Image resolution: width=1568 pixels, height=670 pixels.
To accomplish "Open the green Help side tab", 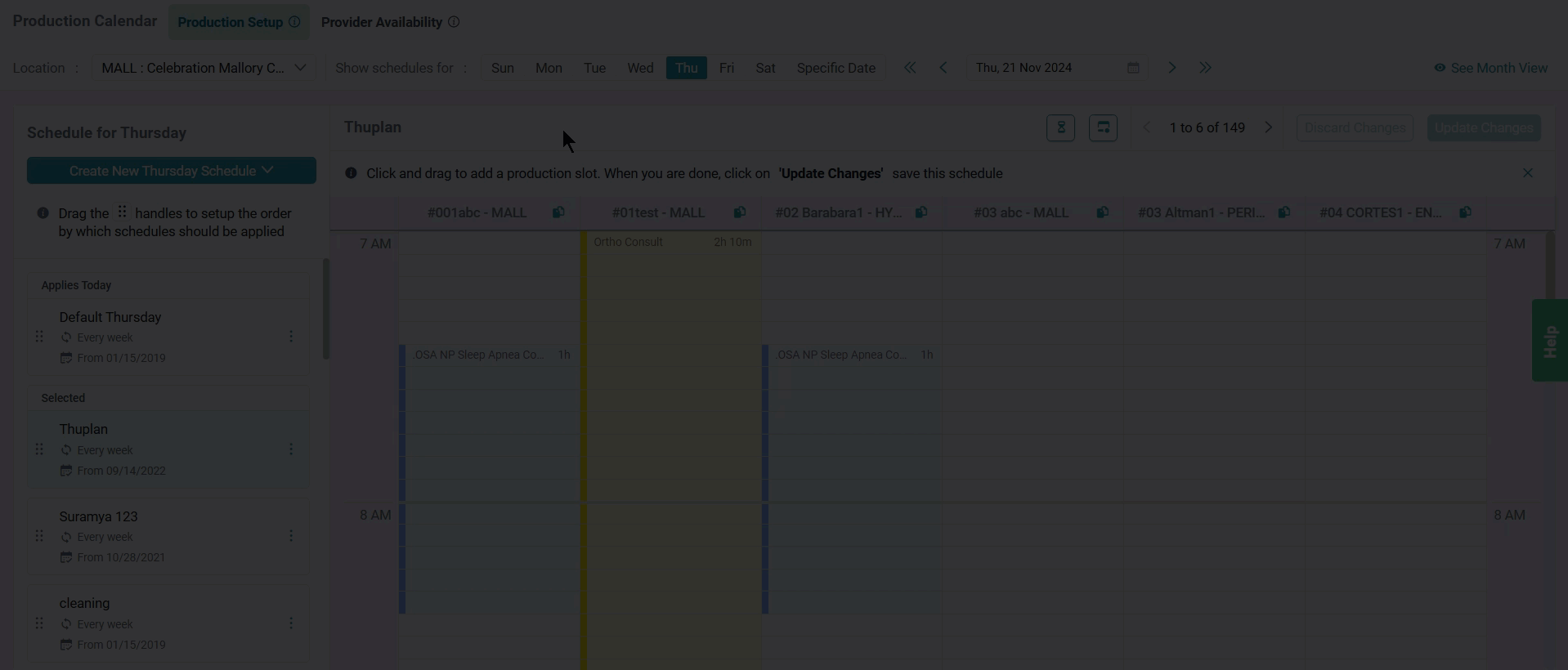I will click(x=1549, y=340).
